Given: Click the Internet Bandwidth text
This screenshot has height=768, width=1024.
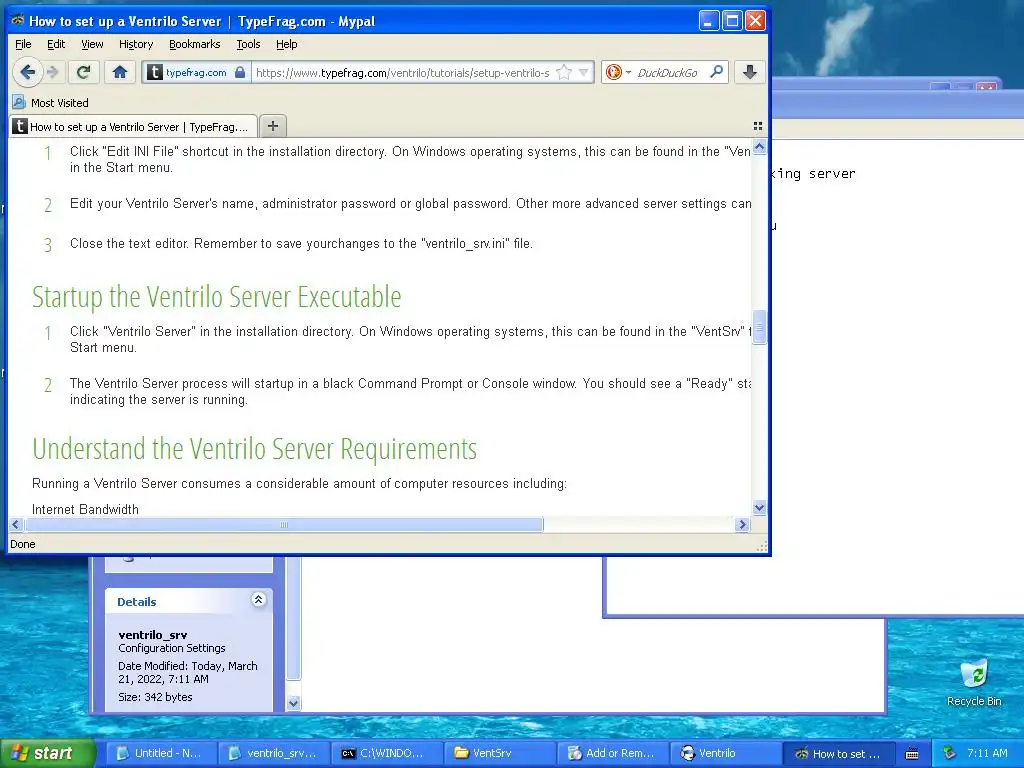Looking at the screenshot, I should [x=85, y=509].
